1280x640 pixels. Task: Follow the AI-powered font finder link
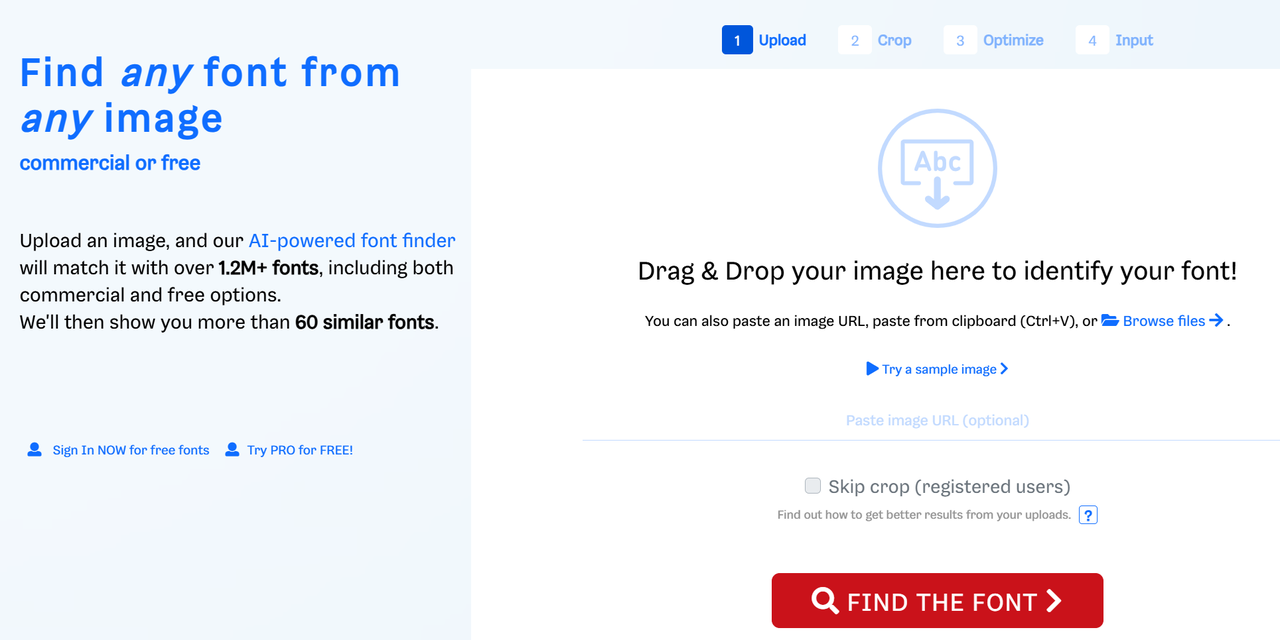click(x=352, y=240)
